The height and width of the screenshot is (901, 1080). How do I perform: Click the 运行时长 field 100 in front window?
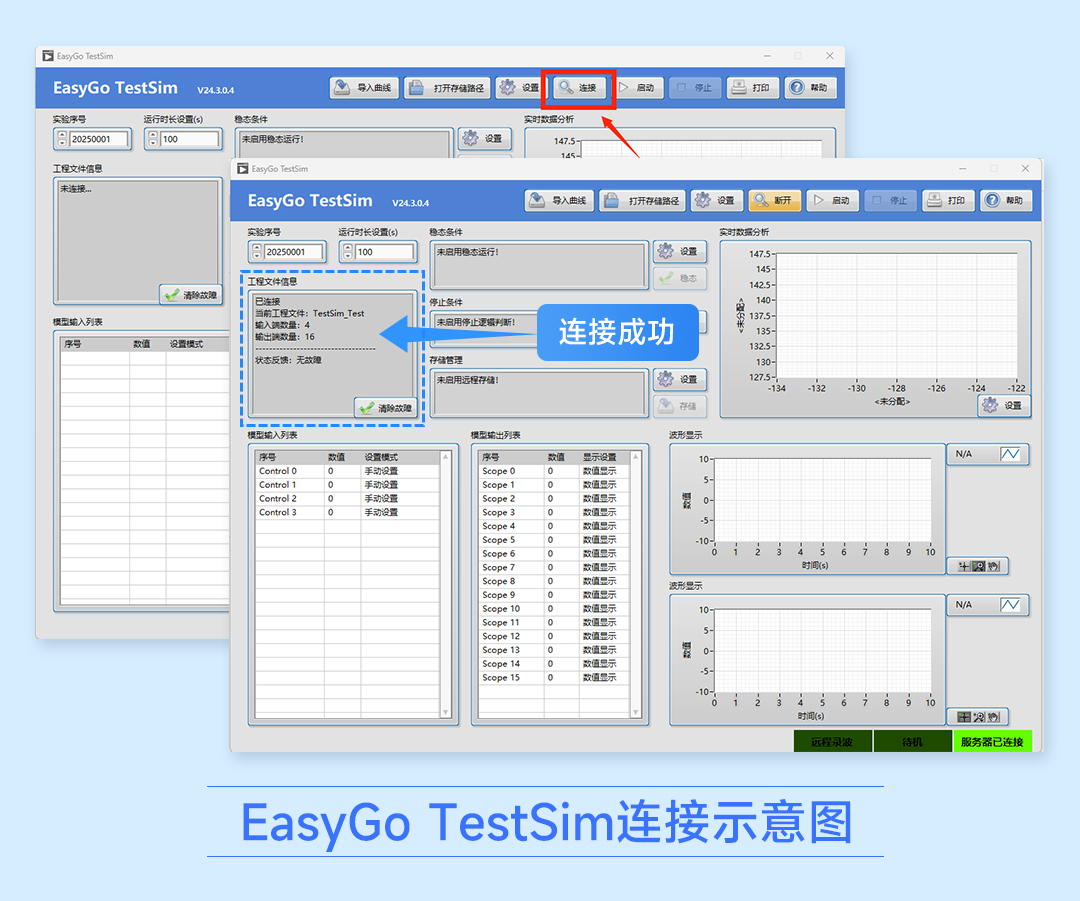tap(384, 252)
